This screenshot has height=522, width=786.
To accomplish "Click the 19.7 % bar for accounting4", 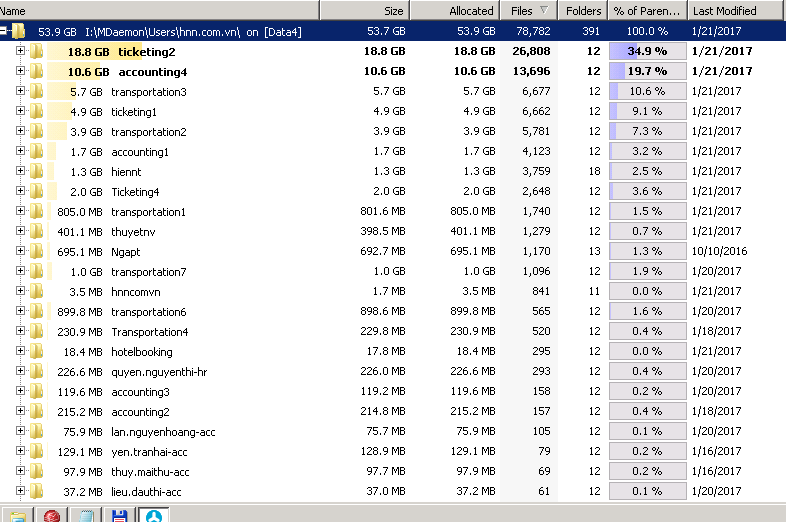I will point(648,71).
